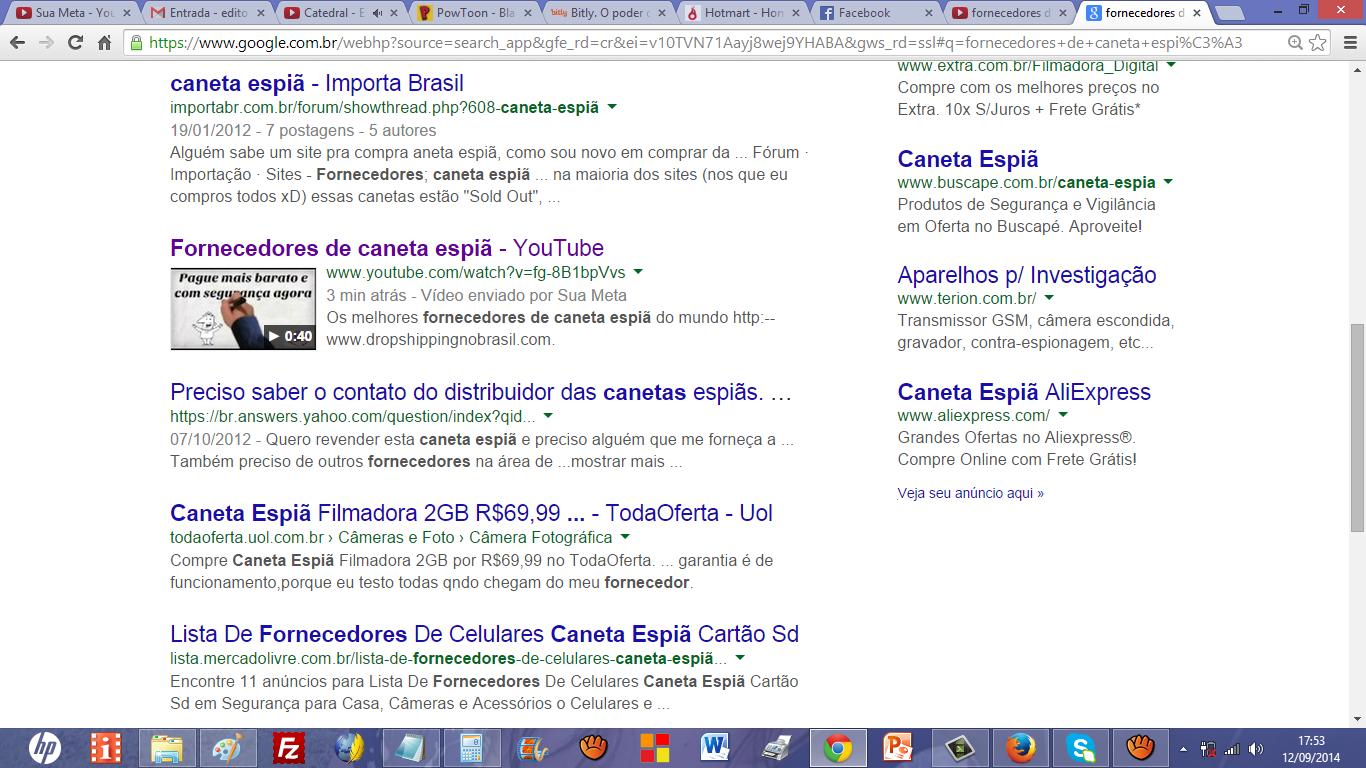Expand dropdown arrow beside www.extra.com.br ad URL
The height and width of the screenshot is (768, 1366).
1171,66
